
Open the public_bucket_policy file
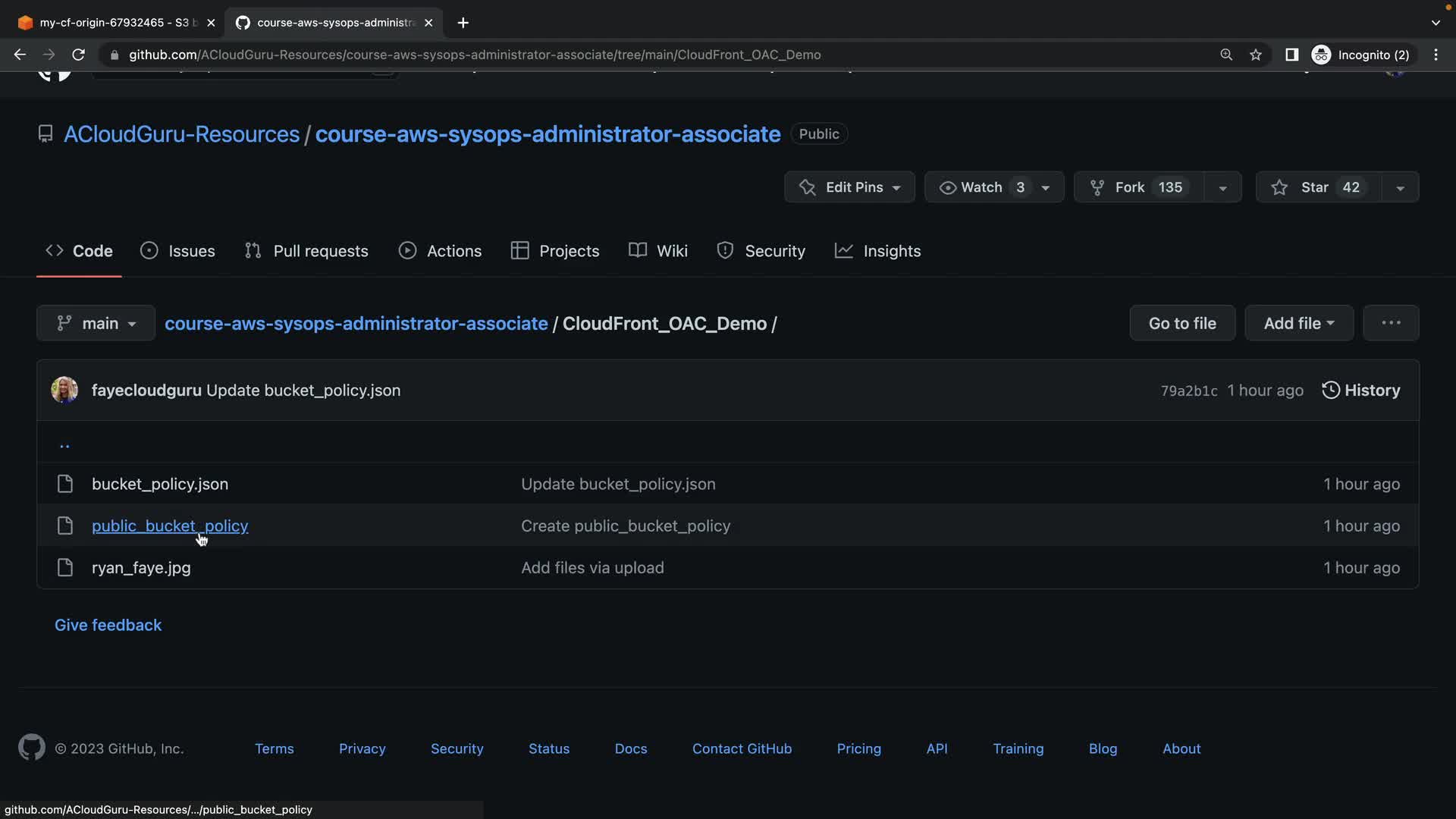point(170,526)
